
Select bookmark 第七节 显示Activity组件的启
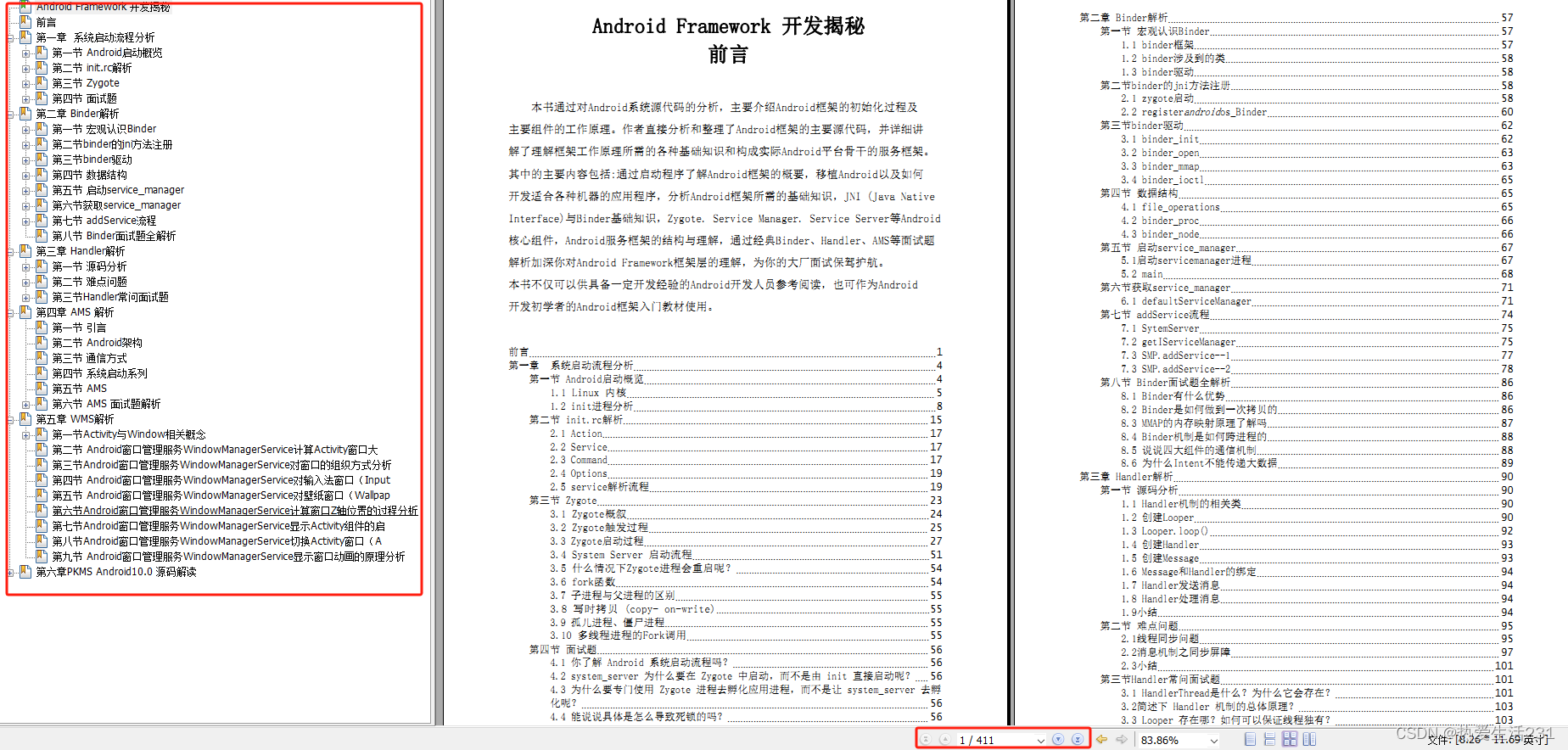point(218,526)
